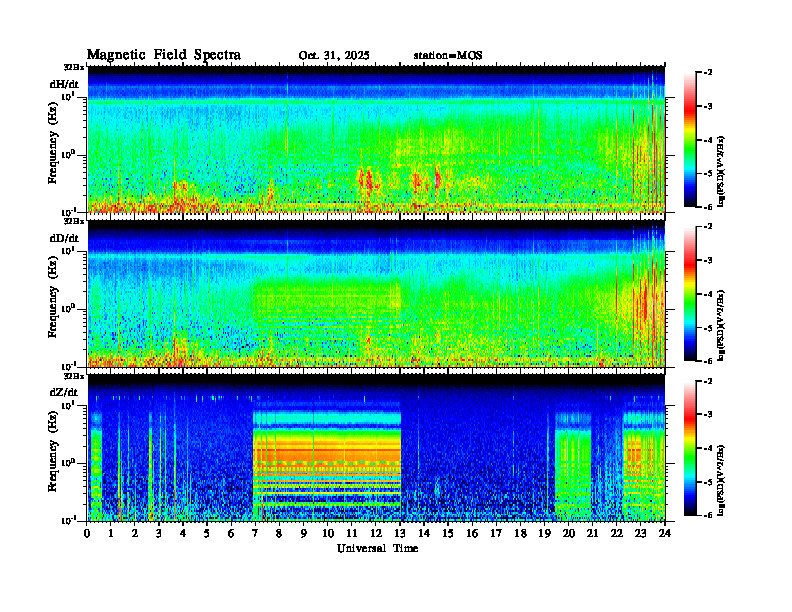Click the "Universal Time" axis title

tap(377, 548)
